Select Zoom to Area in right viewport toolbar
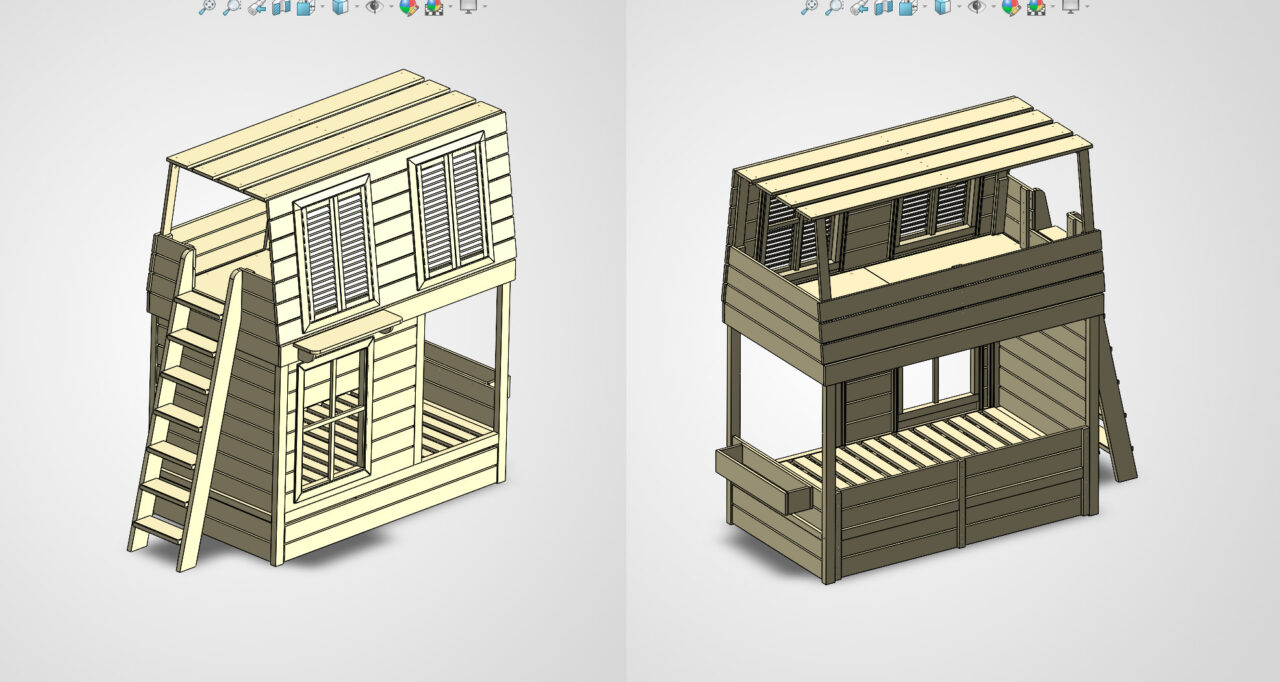Viewport: 1280px width, 682px height. point(833,7)
